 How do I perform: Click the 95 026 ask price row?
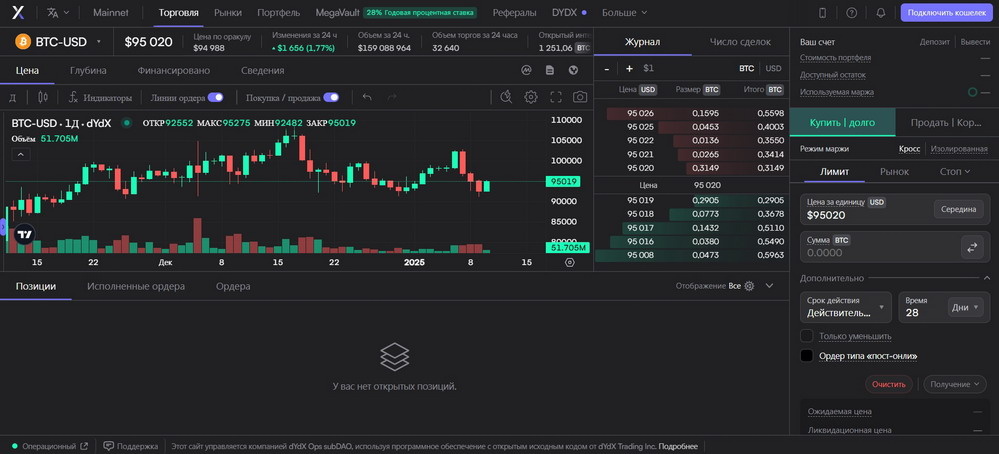[691, 113]
